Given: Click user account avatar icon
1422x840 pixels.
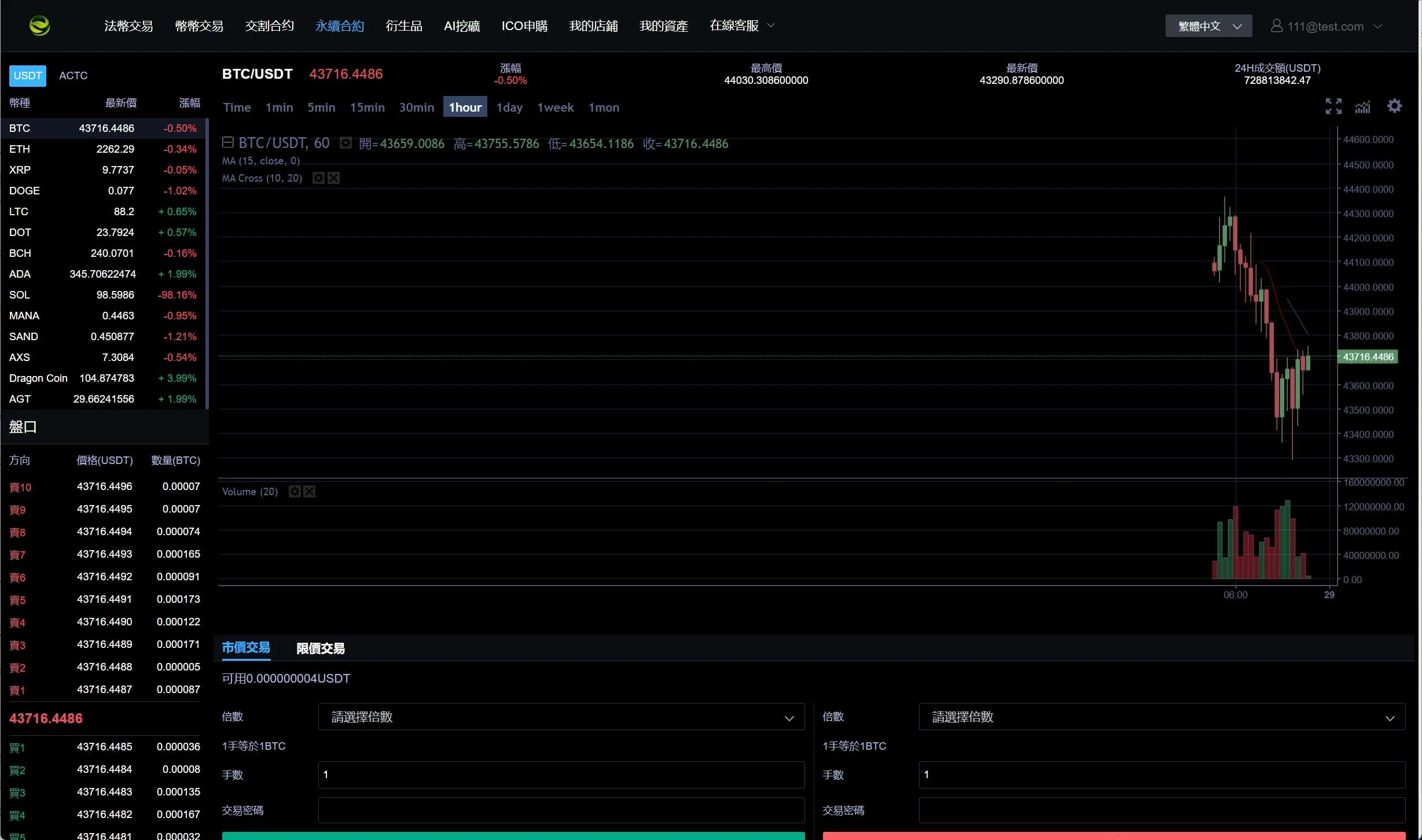Looking at the screenshot, I should point(1276,26).
